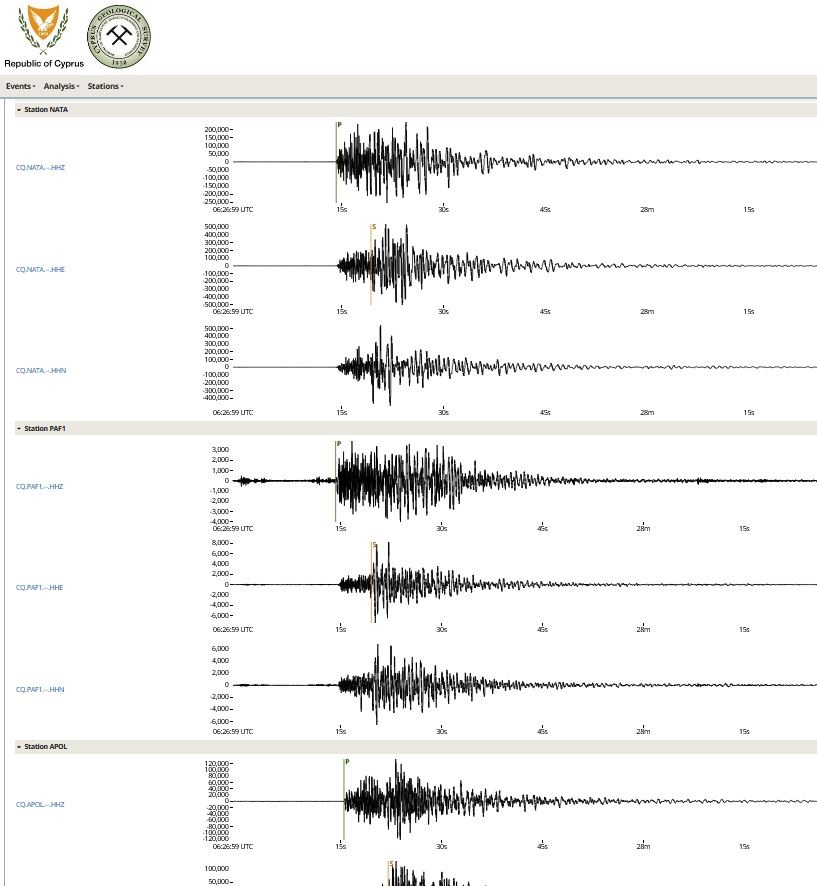Image resolution: width=817 pixels, height=886 pixels.
Task: Open the Analysis menu
Action: 61,86
